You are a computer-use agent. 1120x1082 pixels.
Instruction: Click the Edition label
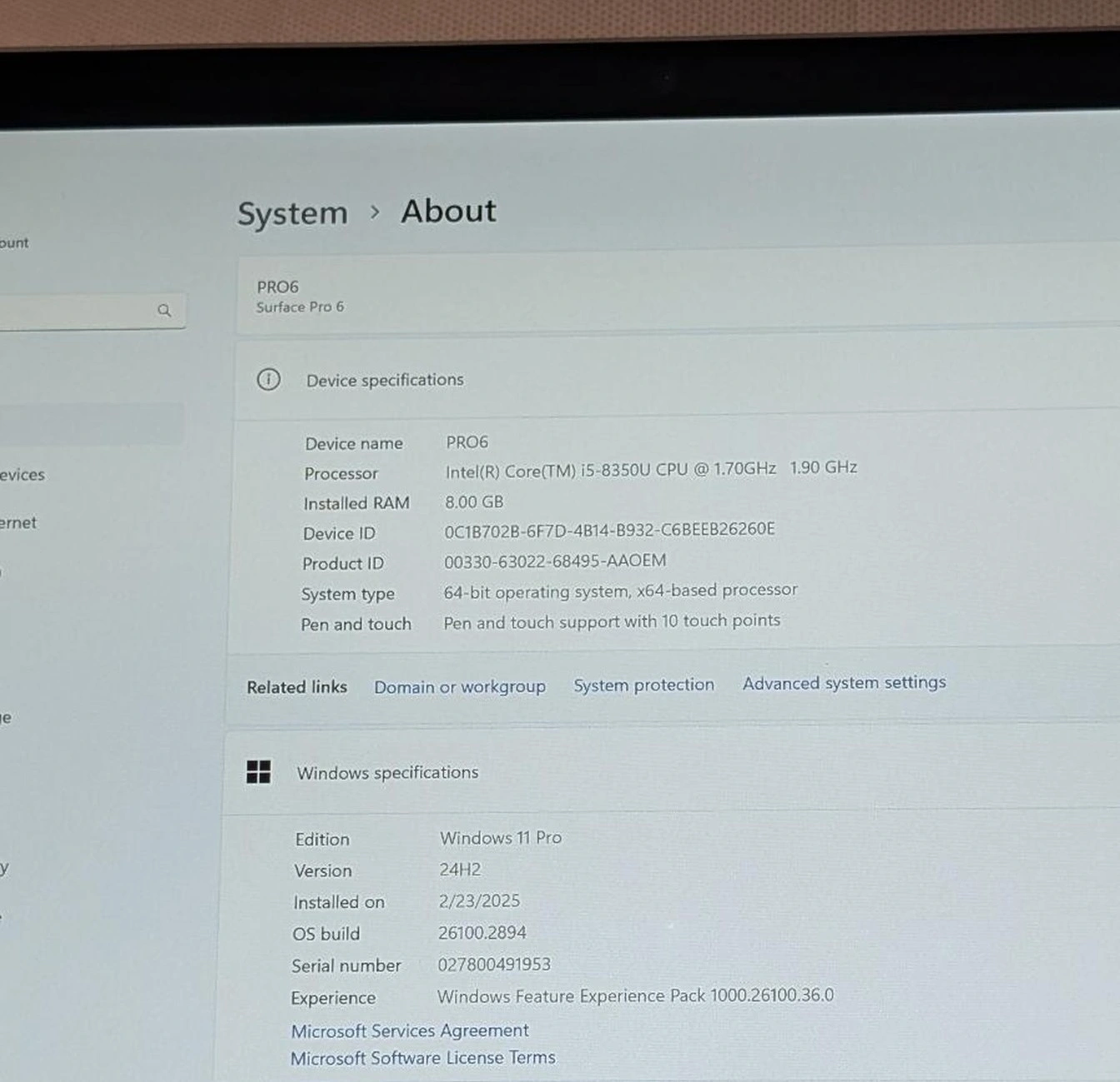pyautogui.click(x=322, y=839)
